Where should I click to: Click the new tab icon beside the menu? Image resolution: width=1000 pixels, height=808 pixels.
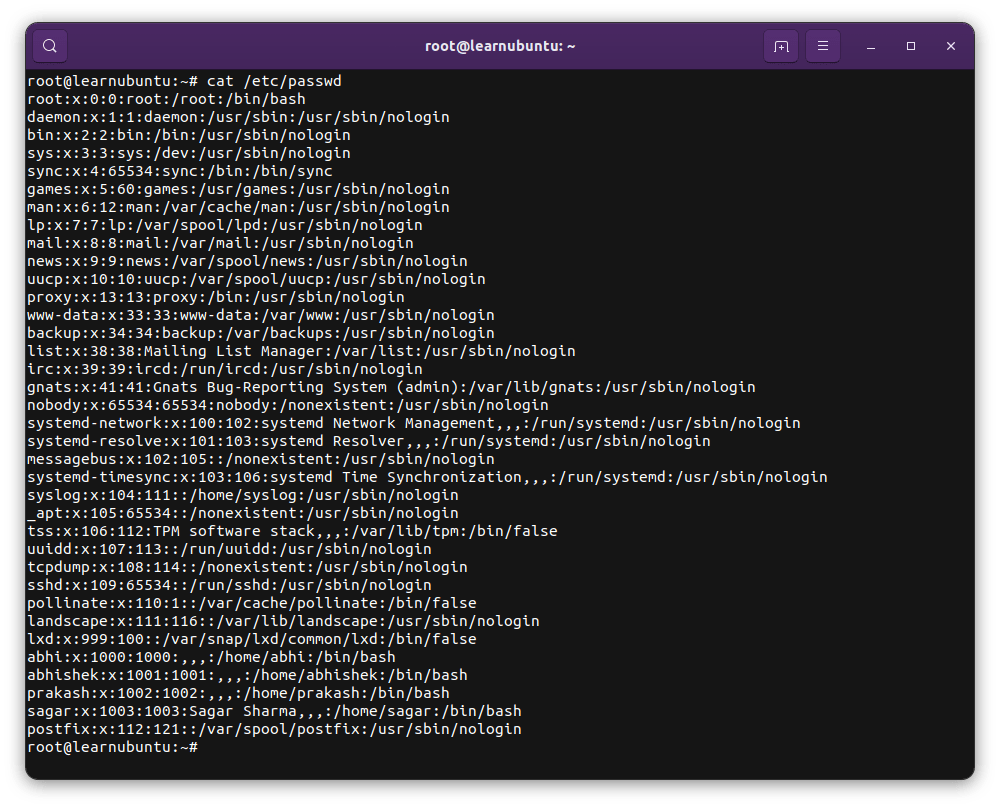[x=781, y=45]
